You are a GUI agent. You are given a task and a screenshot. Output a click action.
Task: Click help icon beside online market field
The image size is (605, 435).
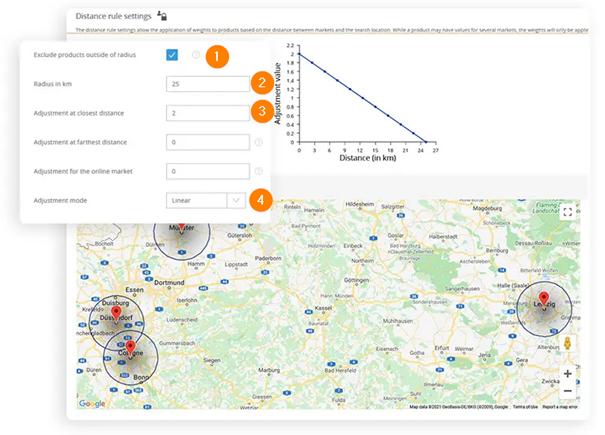[259, 171]
